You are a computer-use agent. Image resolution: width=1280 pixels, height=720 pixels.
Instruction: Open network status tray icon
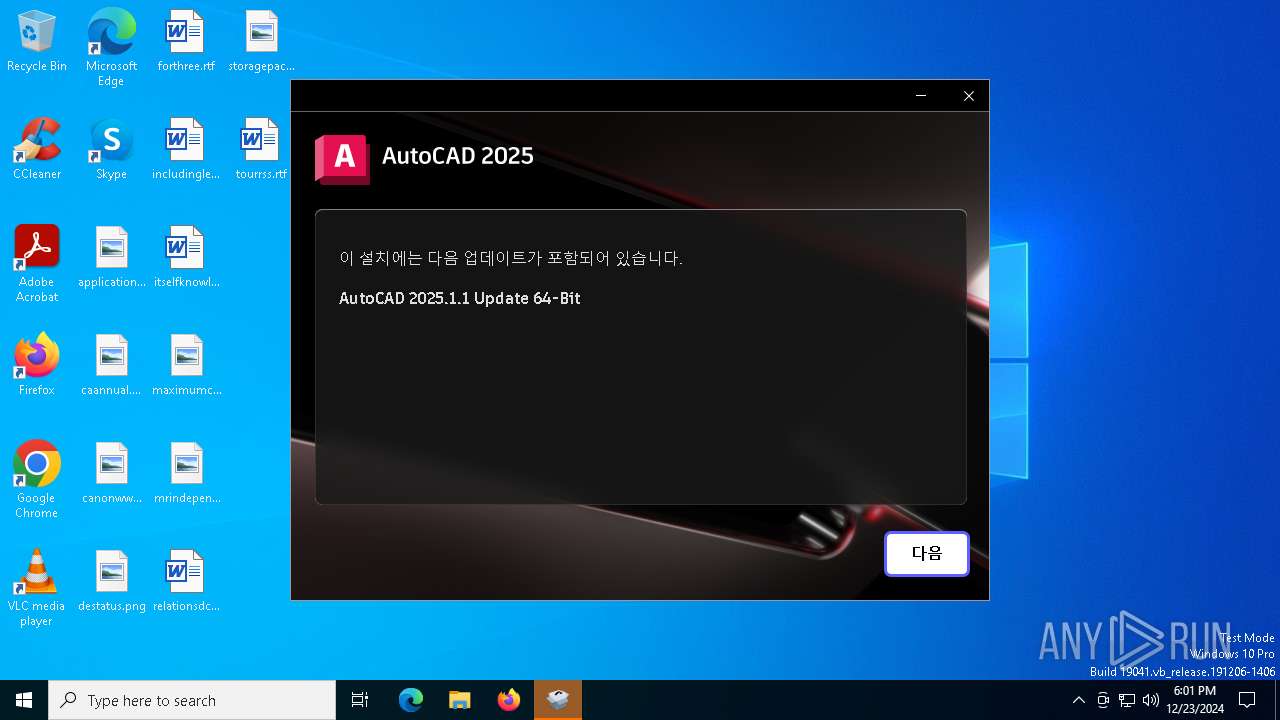tap(1127, 700)
